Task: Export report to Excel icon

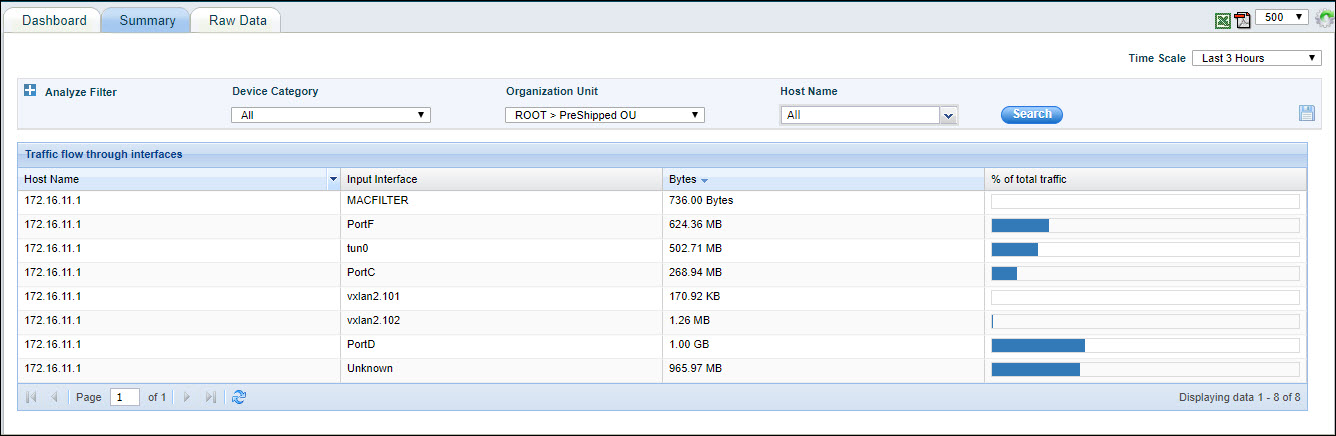Action: (1222, 20)
